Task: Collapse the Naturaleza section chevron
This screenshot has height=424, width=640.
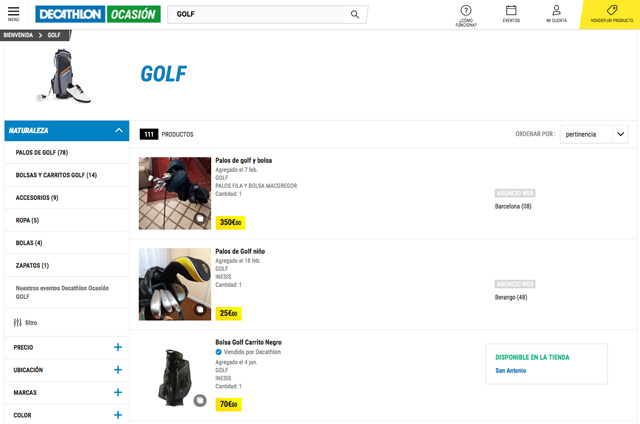Action: (119, 130)
